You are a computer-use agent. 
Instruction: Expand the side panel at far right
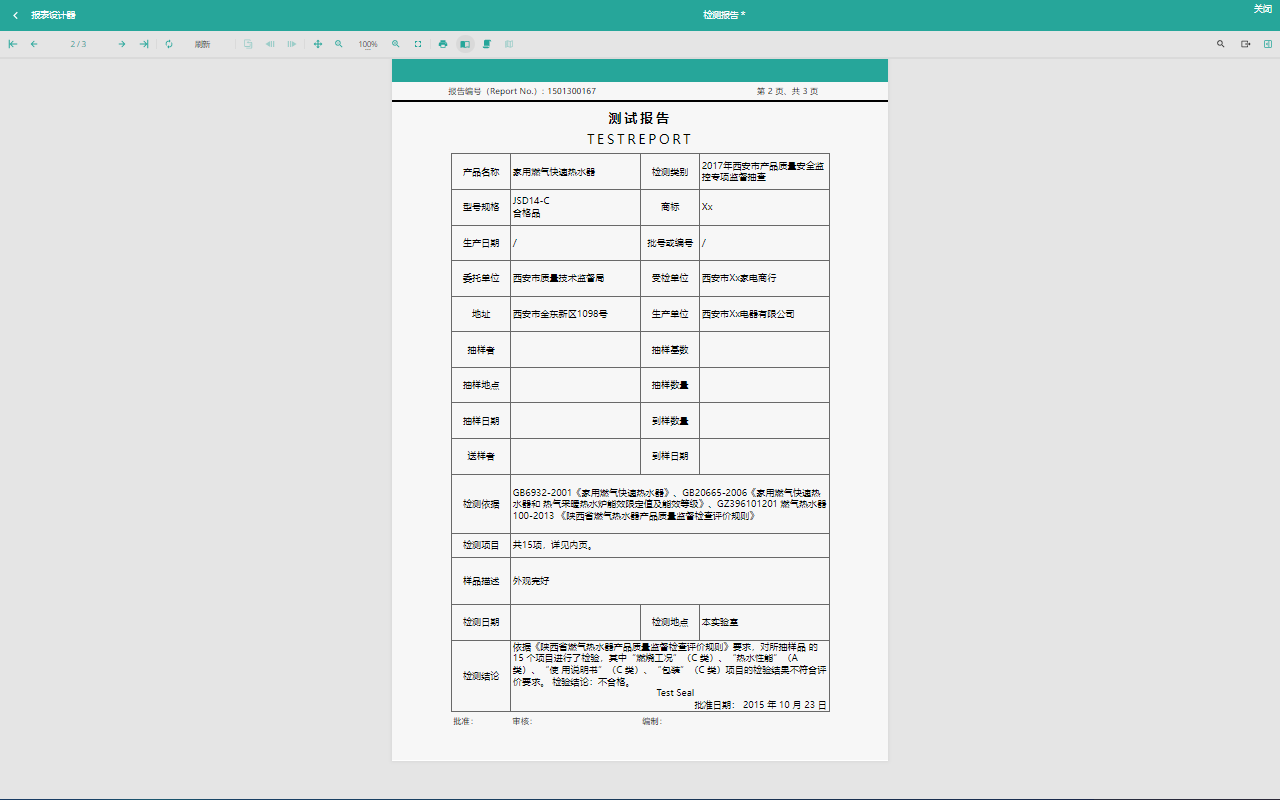tap(1268, 44)
